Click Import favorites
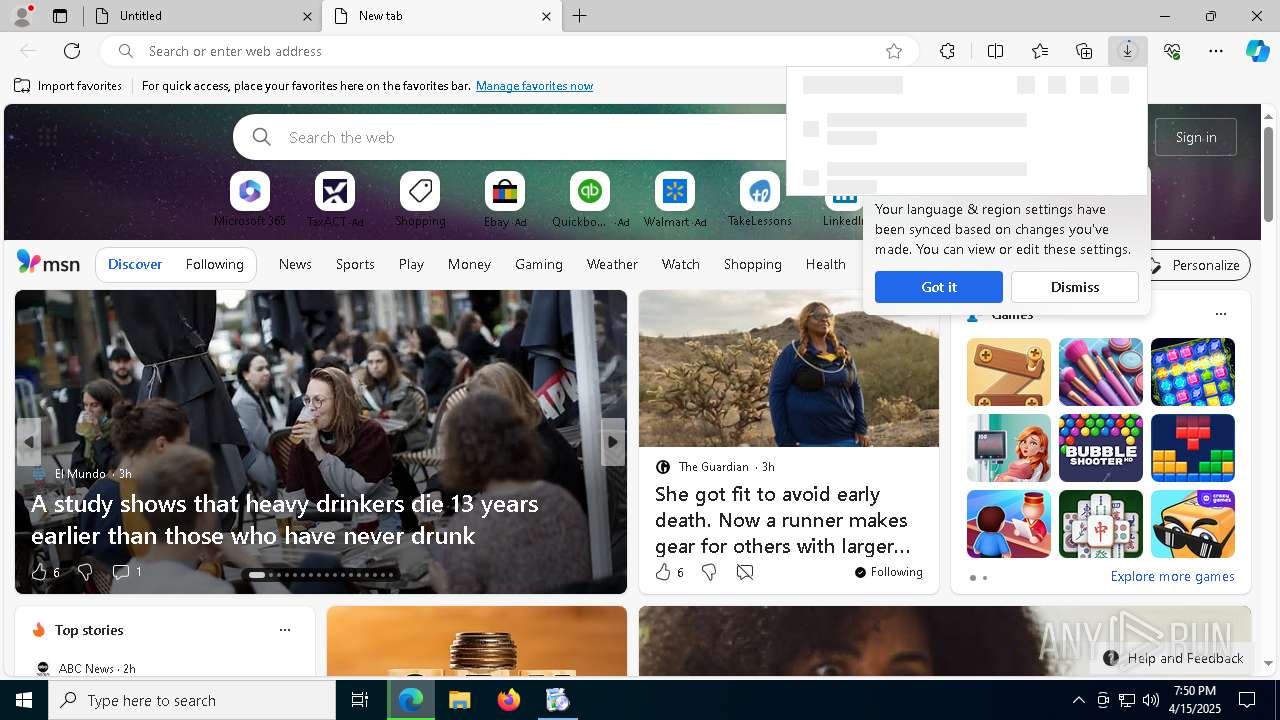 click(x=68, y=86)
